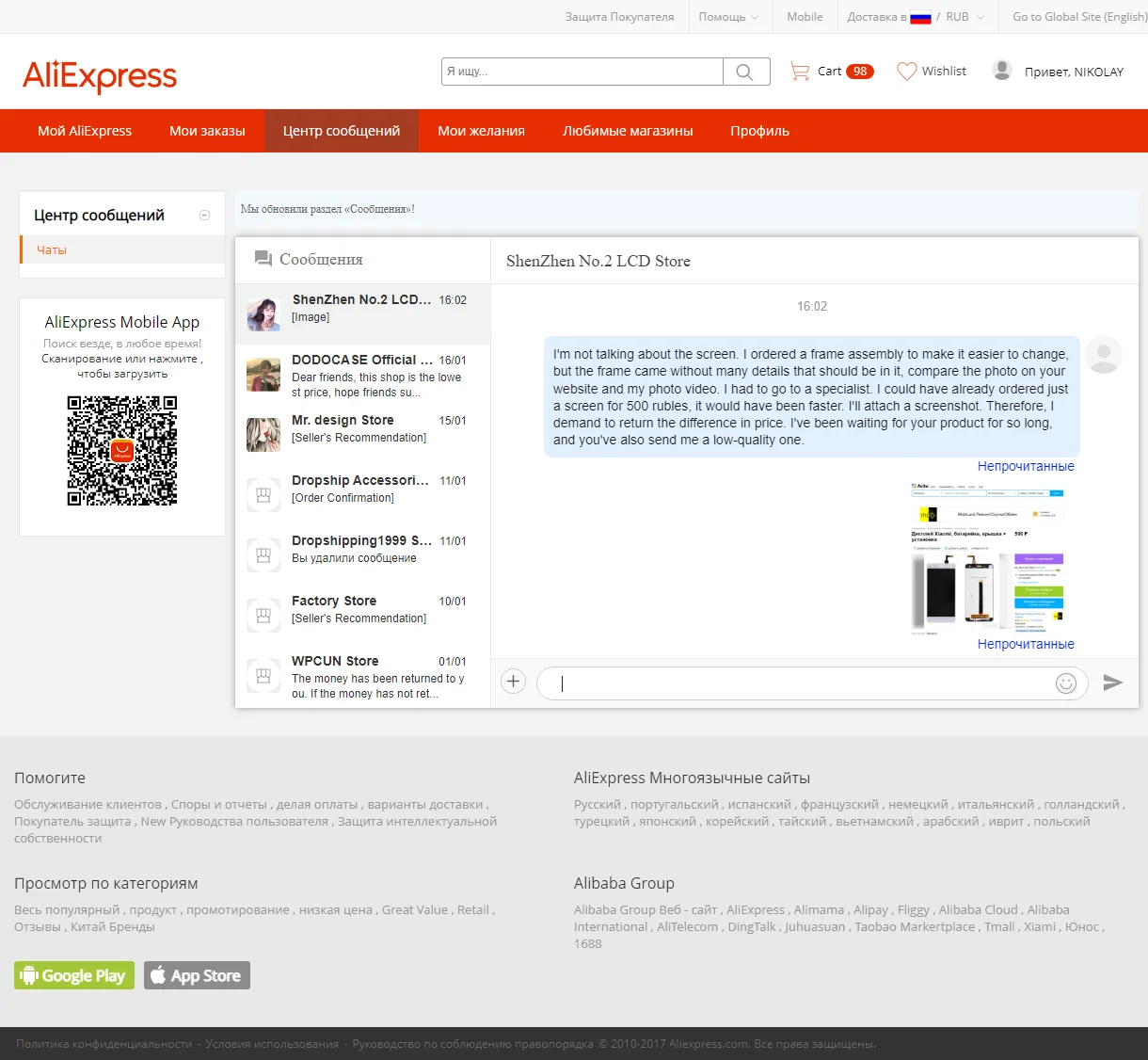Expand the Помощь dropdown
Image resolution: width=1148 pixels, height=1060 pixels.
point(728,17)
